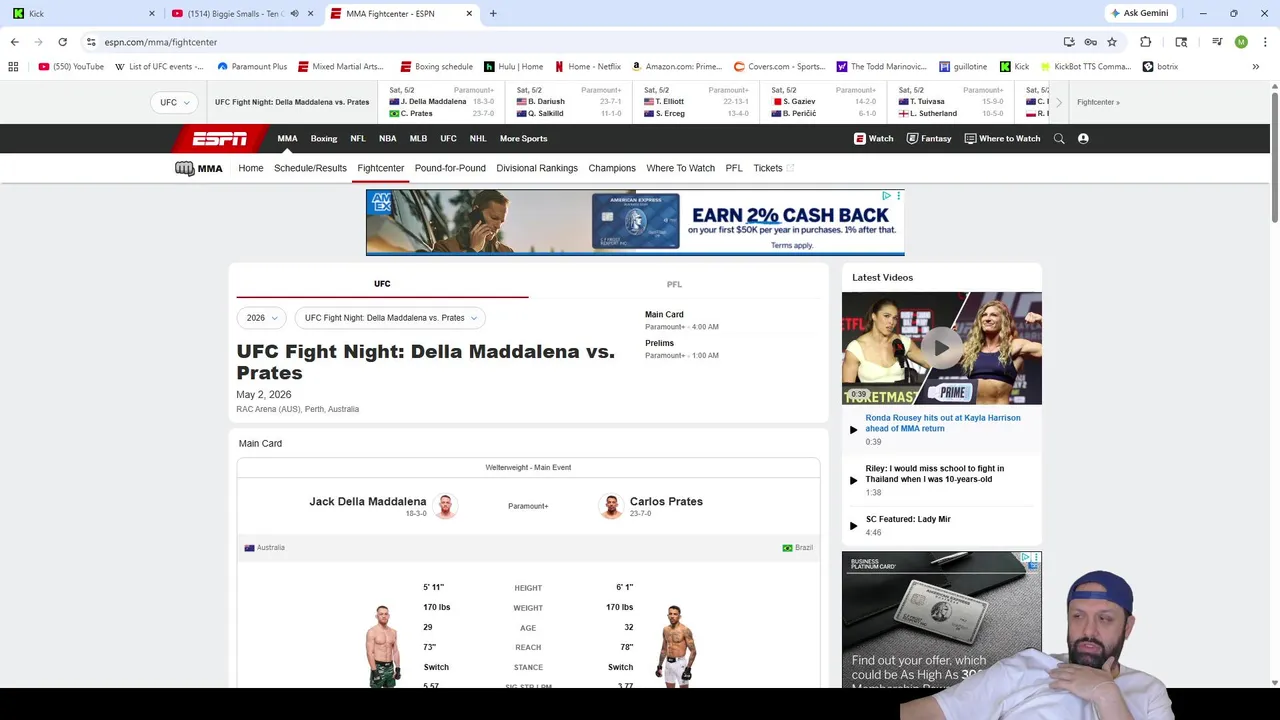Switch to the Biggie Smalls YouTube tab
This screenshot has width=1280, height=720.
[243, 13]
